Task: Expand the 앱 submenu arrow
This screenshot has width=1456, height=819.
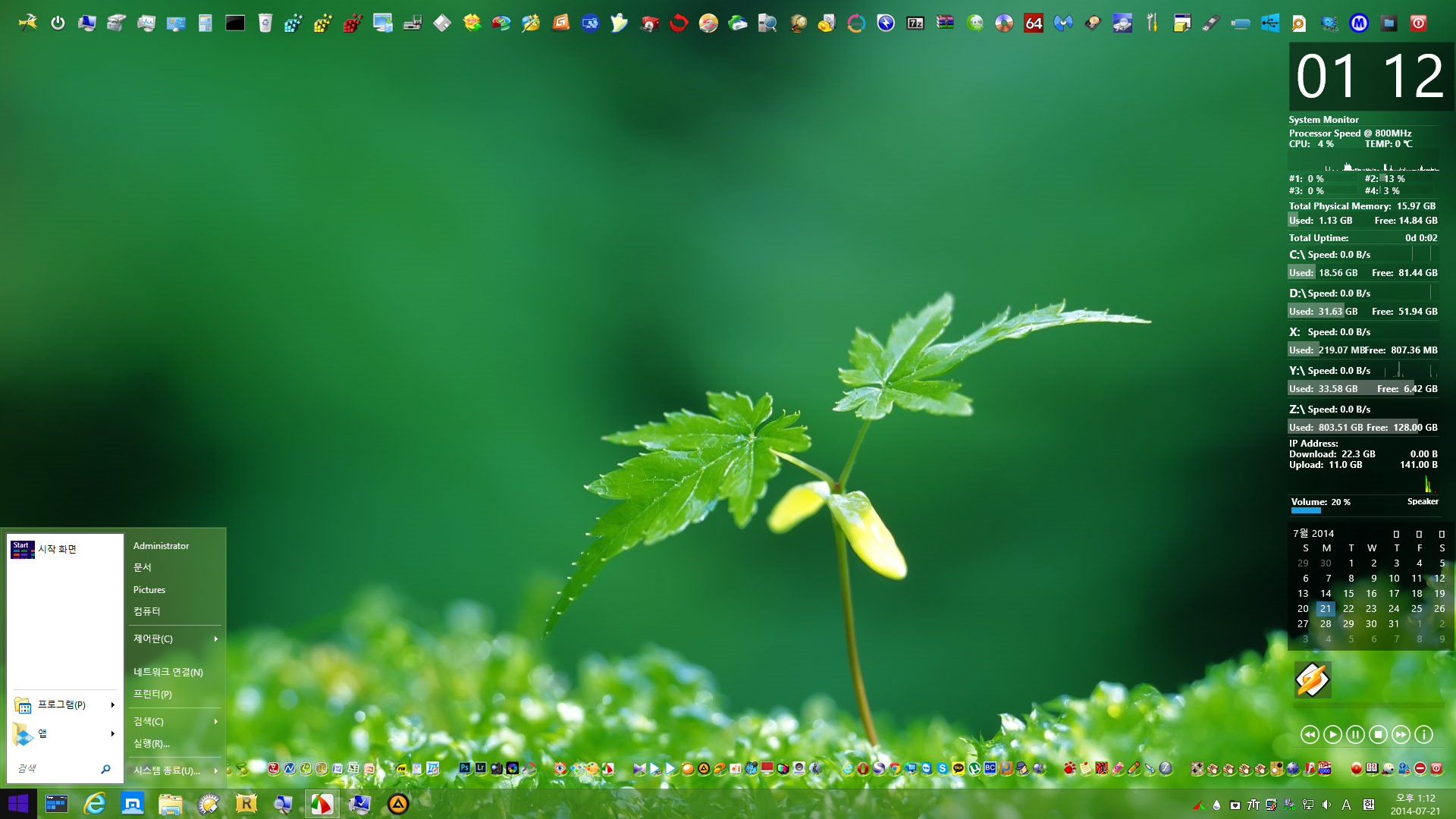Action: 113,733
